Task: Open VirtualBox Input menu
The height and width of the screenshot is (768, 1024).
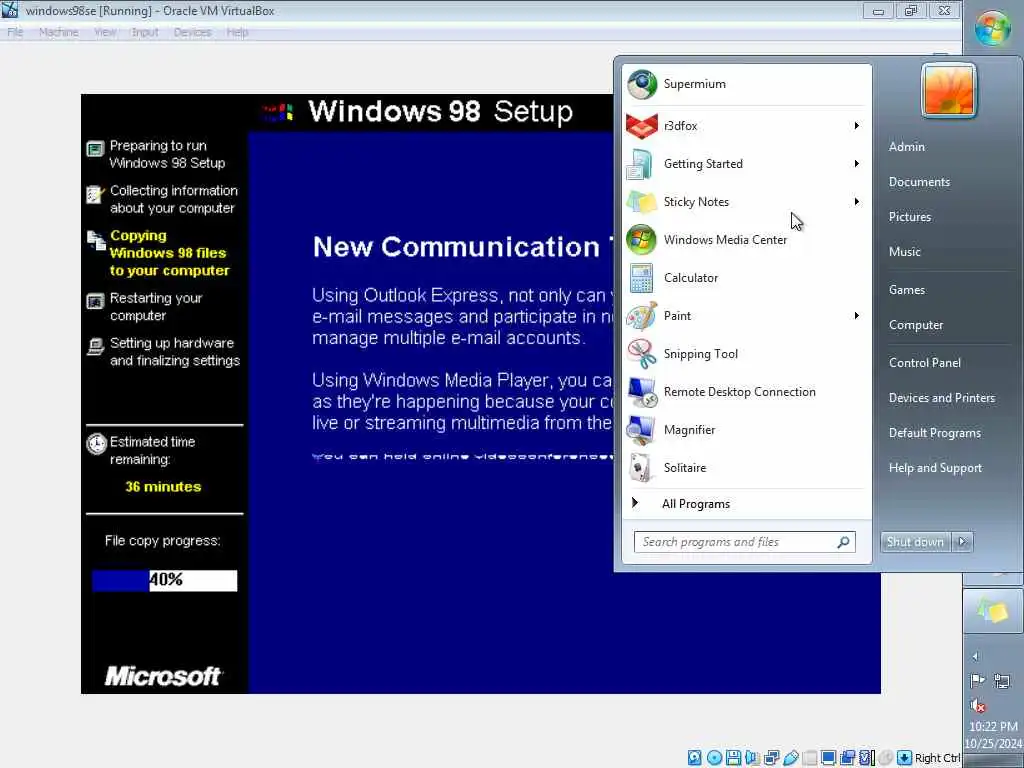Action: [145, 32]
